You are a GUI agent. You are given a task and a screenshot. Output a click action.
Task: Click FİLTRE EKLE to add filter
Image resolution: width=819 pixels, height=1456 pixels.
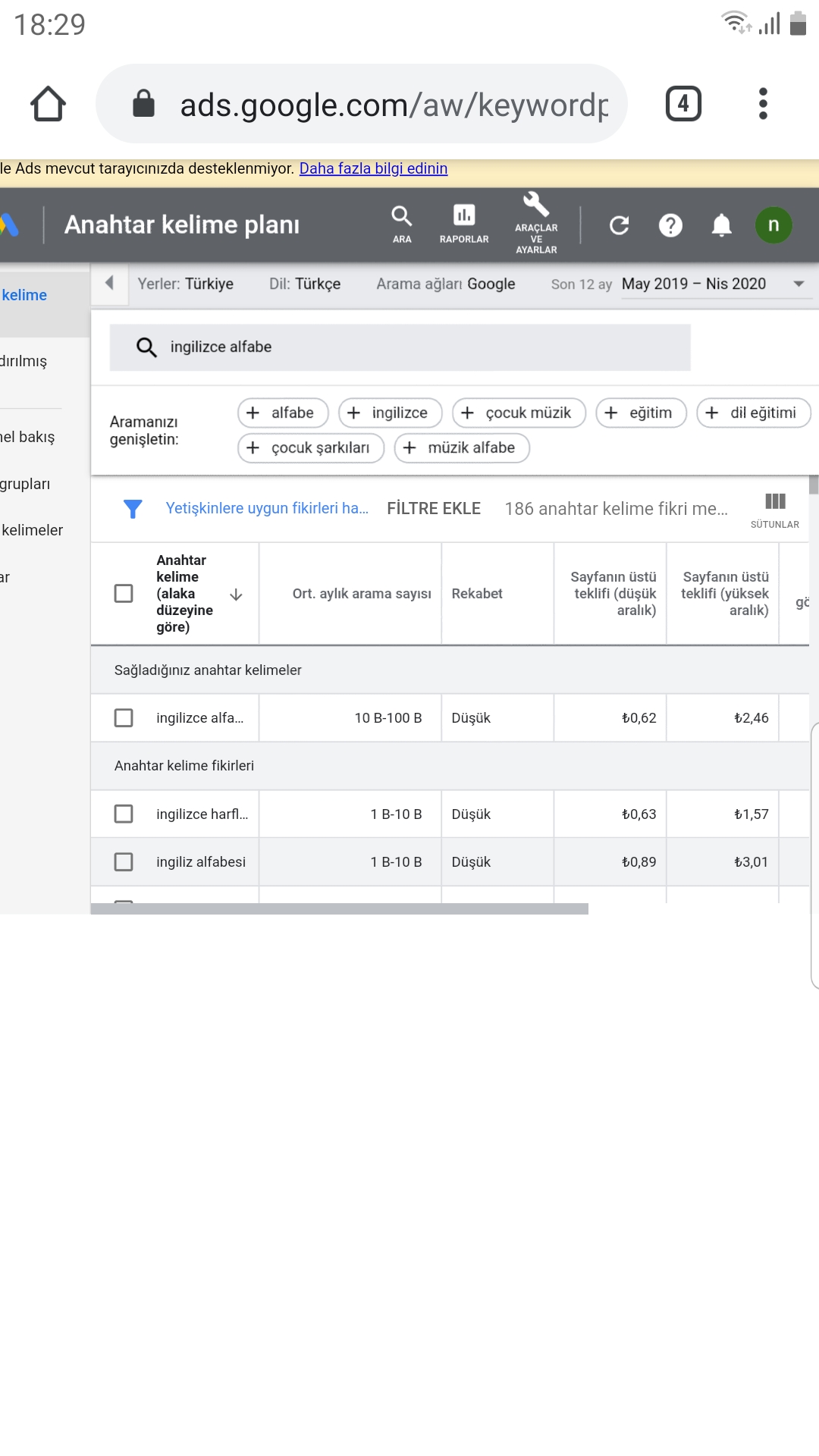(x=434, y=509)
